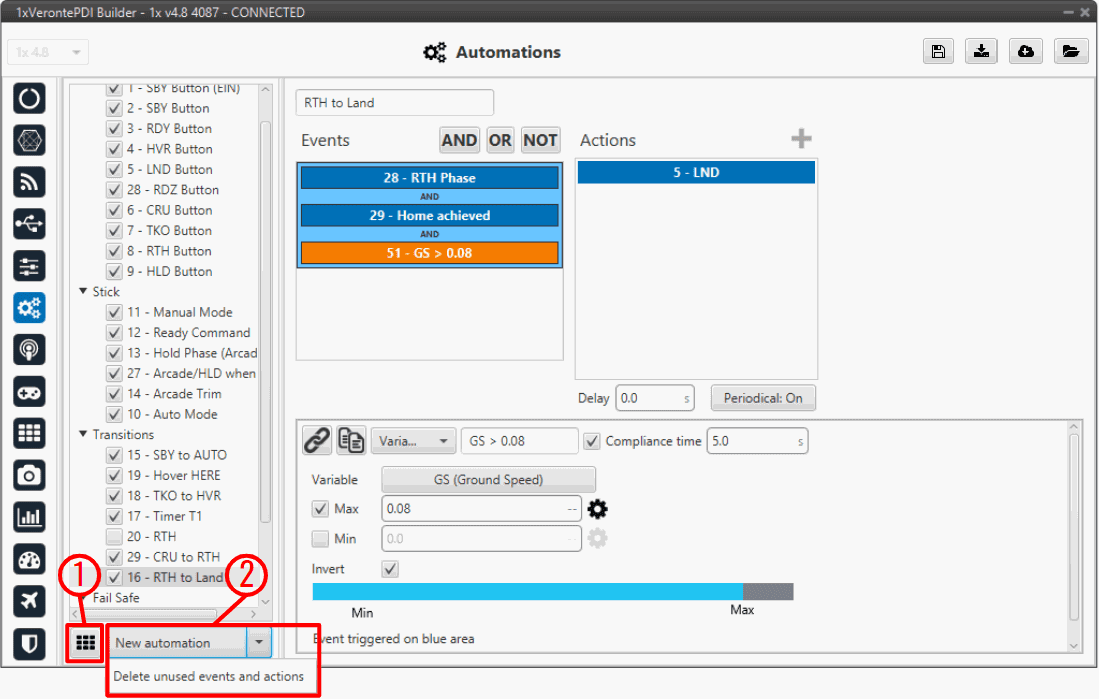The image size is (1099, 699).
Task: Click the save icon in the top toolbar
Action: tap(938, 52)
